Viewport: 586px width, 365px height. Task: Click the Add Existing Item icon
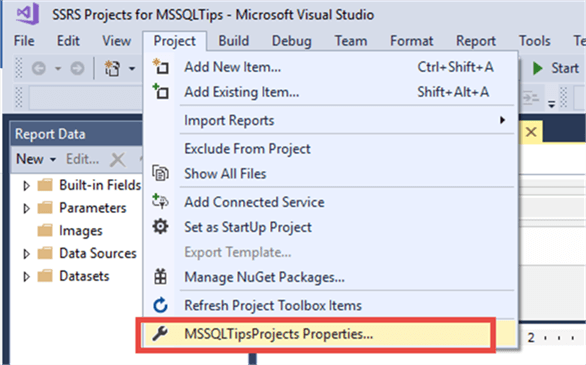pyautogui.click(x=160, y=92)
